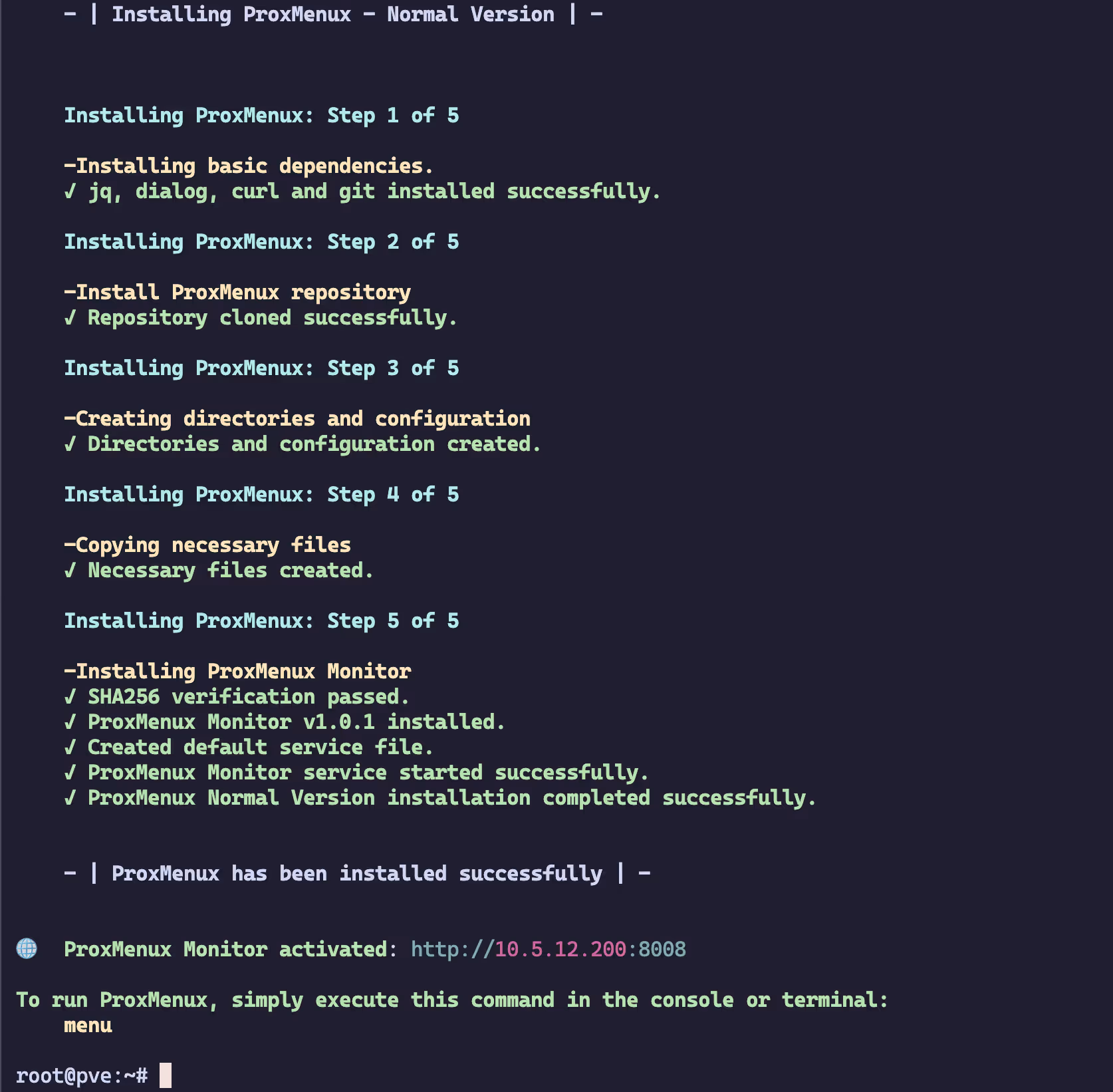This screenshot has height=1092, width=1113.
Task: Click the checkmark next to SHA256 verification passed
Action: pos(70,697)
